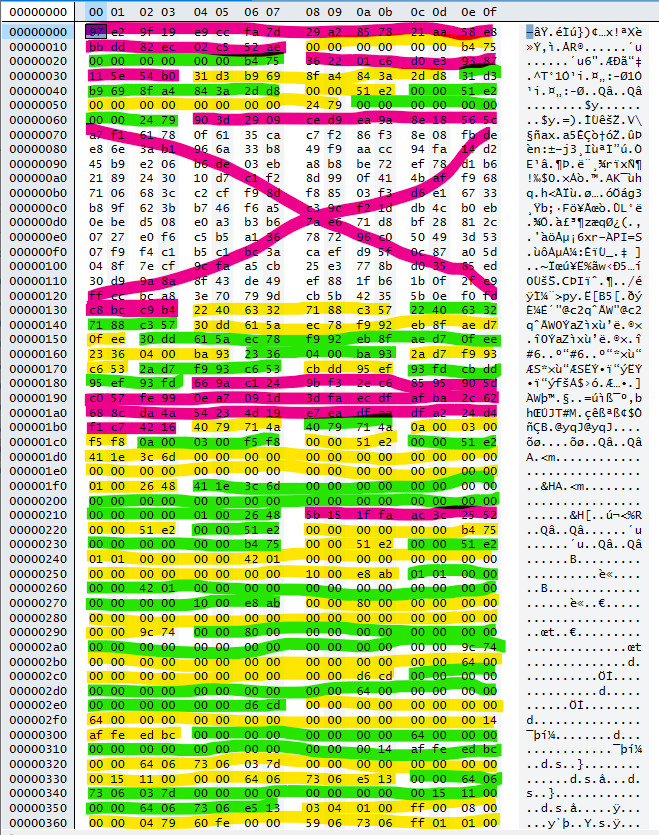
Task: Click byte af starting row 00000300
Action: [x=96, y=734]
